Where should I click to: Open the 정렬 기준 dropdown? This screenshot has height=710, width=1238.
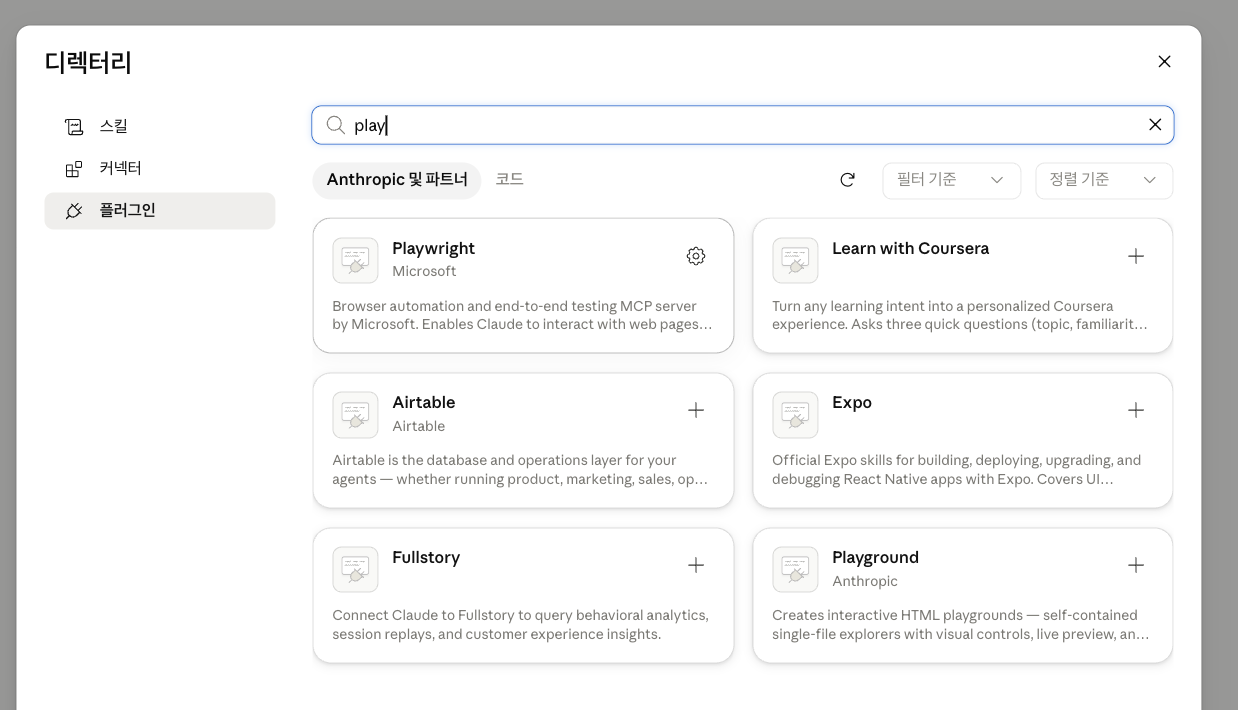[x=1104, y=180]
